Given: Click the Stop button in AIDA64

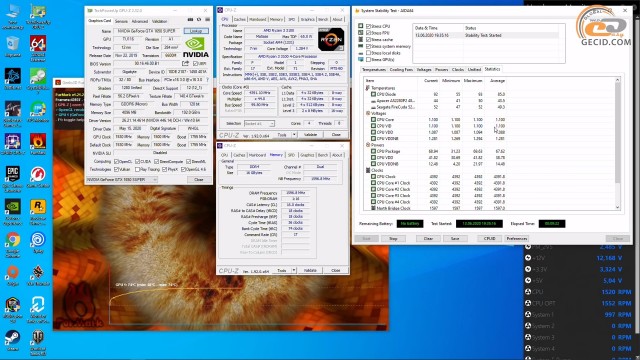Looking at the screenshot, I should (x=393, y=238).
